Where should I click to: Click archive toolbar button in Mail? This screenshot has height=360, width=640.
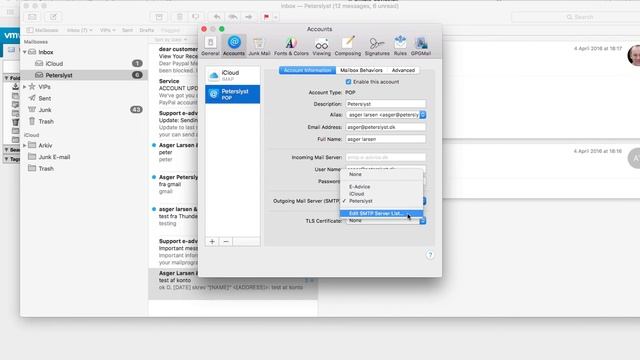159,17
